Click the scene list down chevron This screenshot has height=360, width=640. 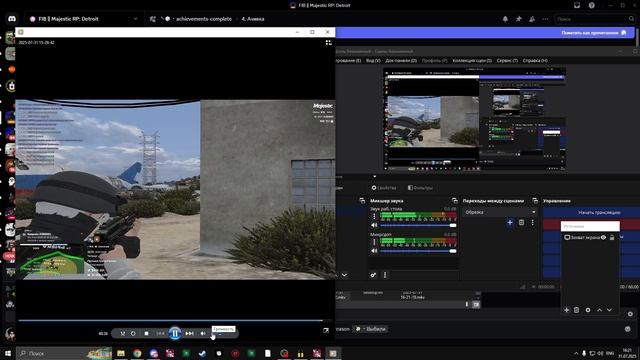click(x=344, y=275)
